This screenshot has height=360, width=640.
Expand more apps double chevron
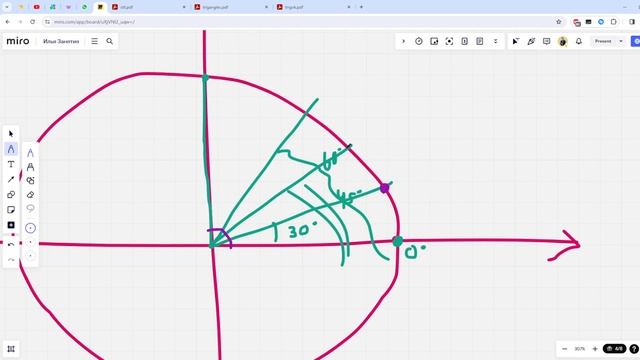tap(496, 41)
